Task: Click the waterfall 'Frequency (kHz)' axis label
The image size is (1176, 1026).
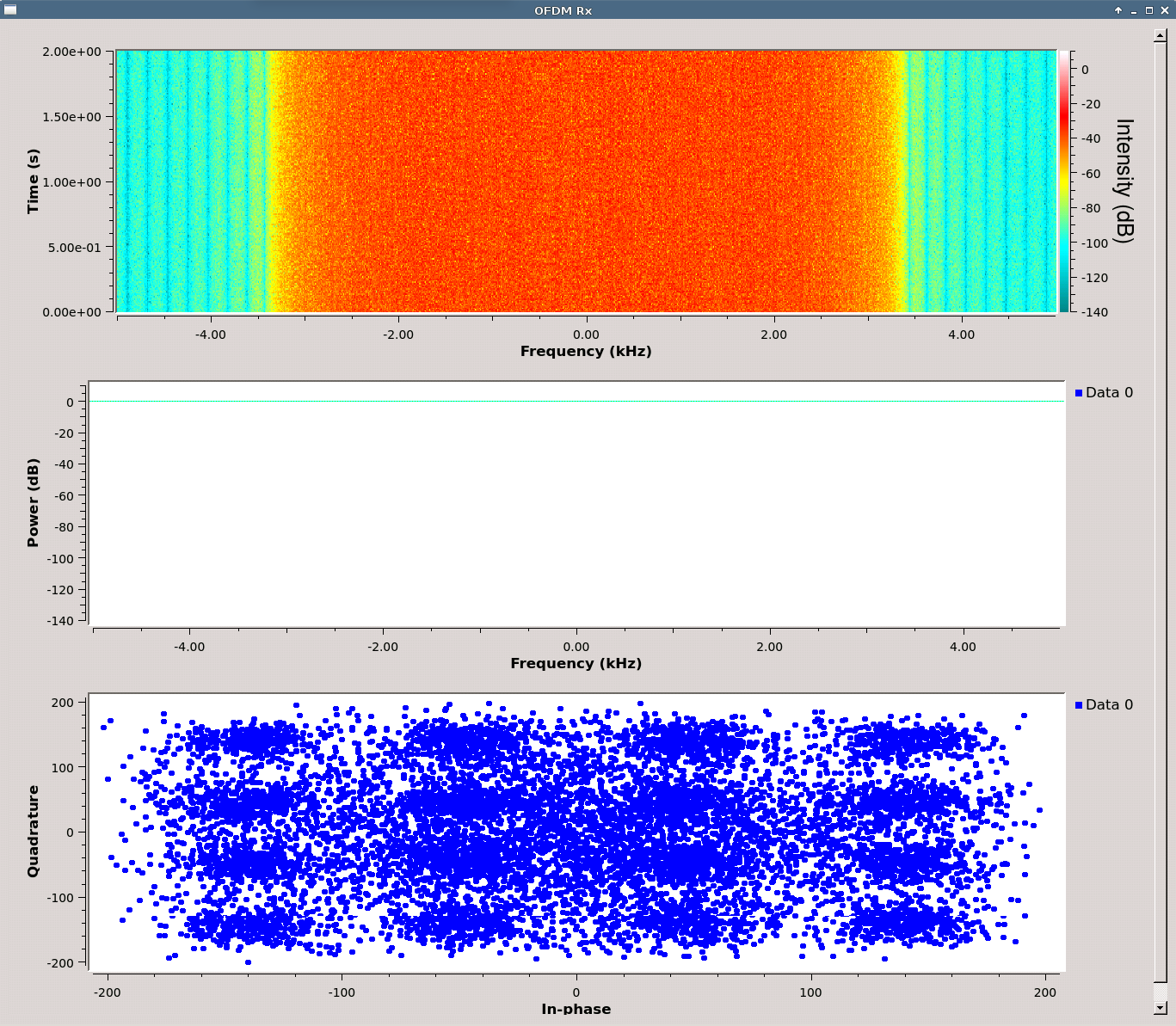Action: [x=586, y=351]
